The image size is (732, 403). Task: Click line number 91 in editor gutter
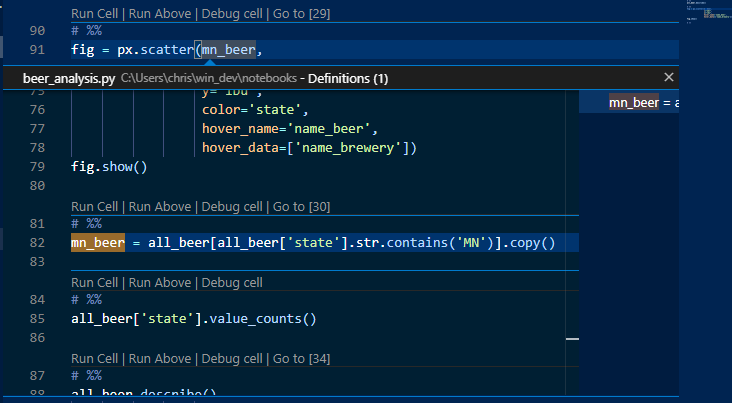coord(37,49)
